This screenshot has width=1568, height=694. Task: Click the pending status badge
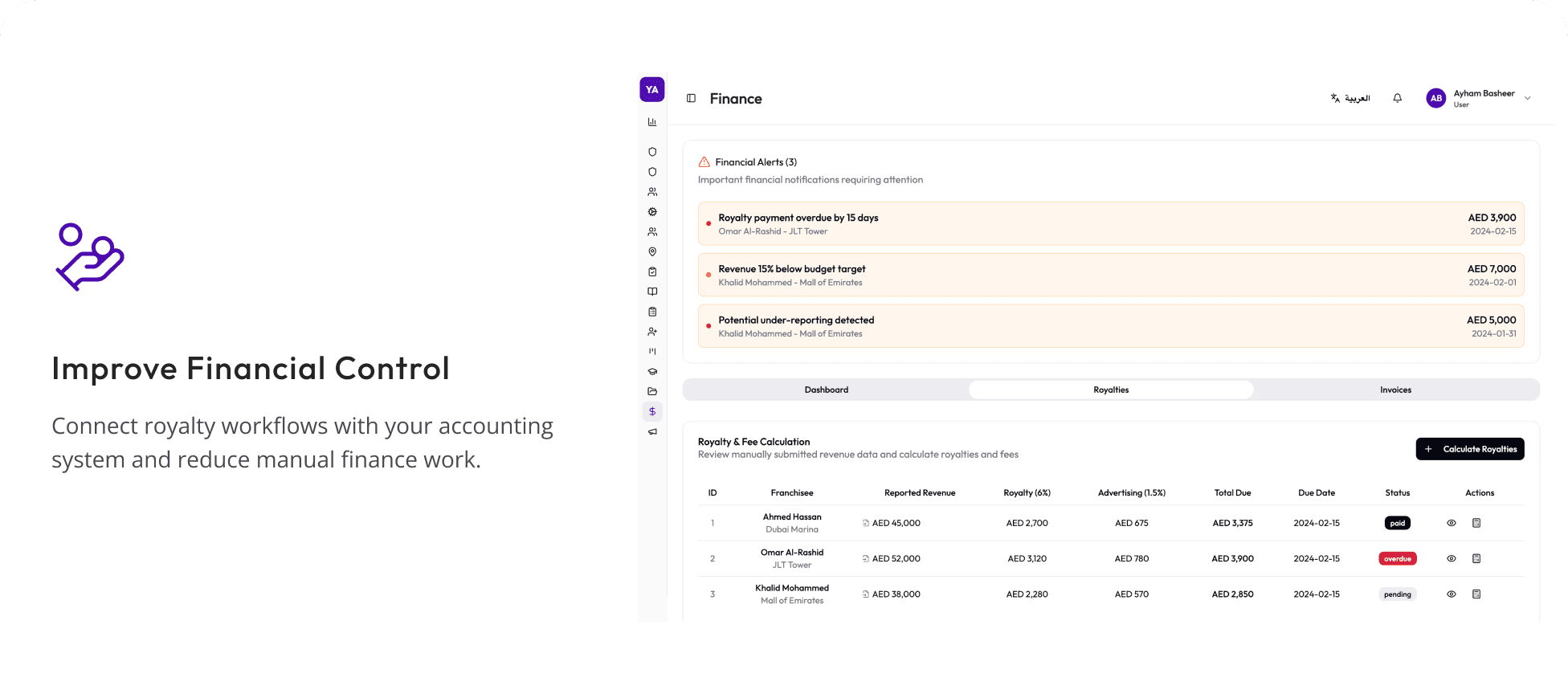(x=1398, y=594)
